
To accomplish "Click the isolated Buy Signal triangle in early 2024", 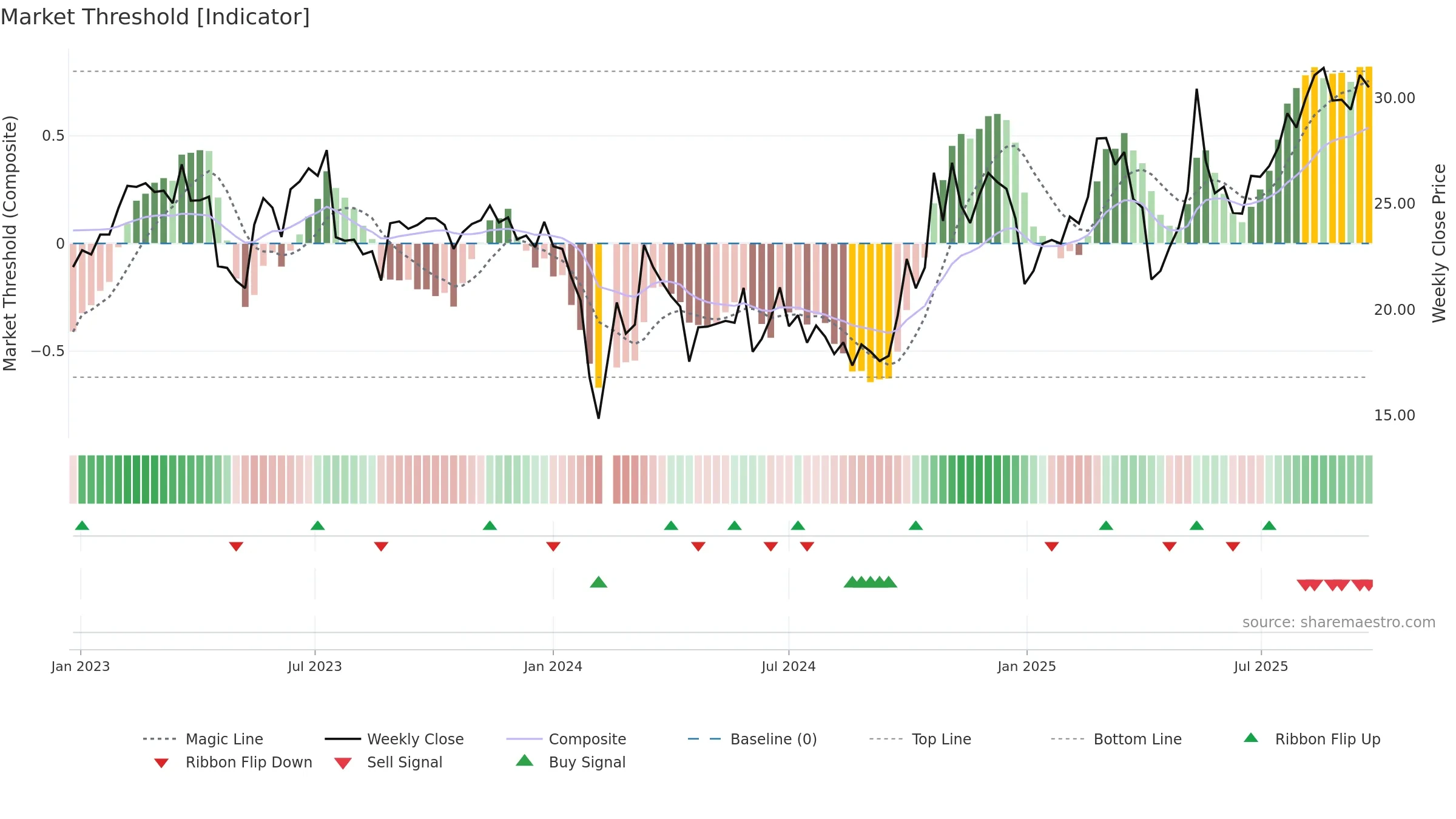I will pos(598,582).
